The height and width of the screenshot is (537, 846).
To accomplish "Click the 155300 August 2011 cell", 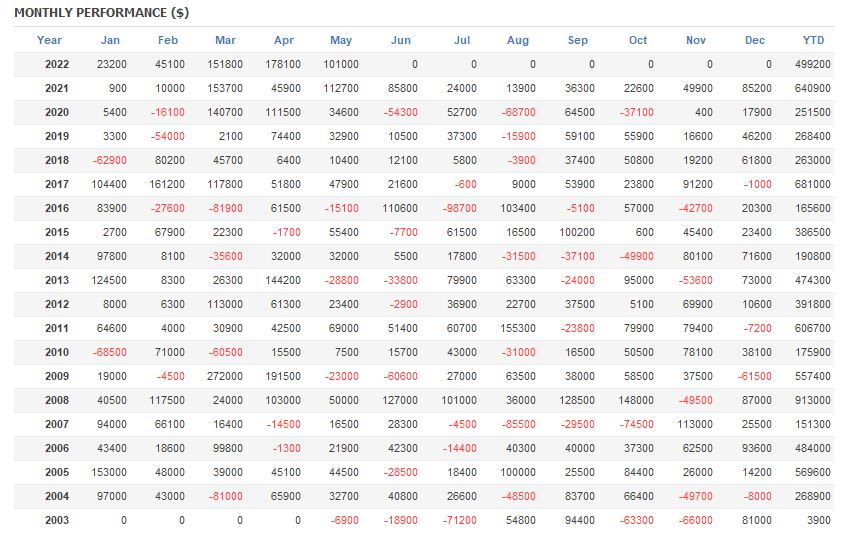I will (518, 328).
